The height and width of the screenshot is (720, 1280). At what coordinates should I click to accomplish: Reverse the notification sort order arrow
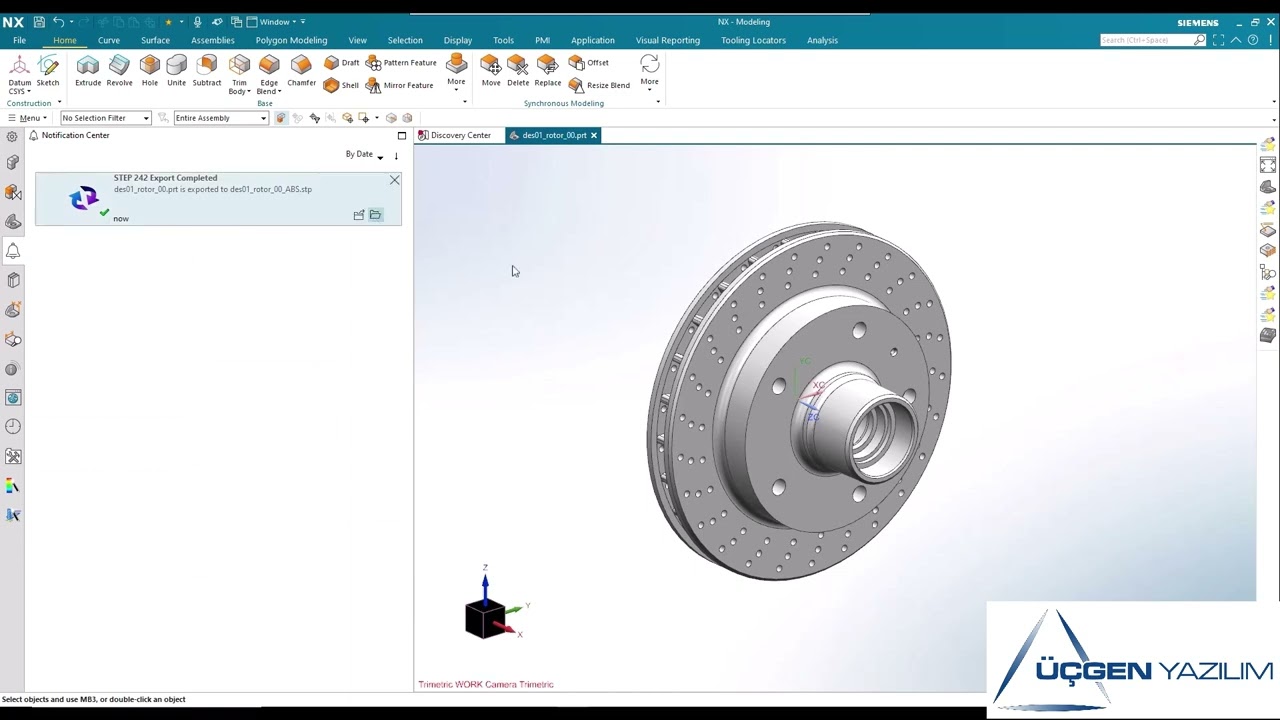[396, 155]
